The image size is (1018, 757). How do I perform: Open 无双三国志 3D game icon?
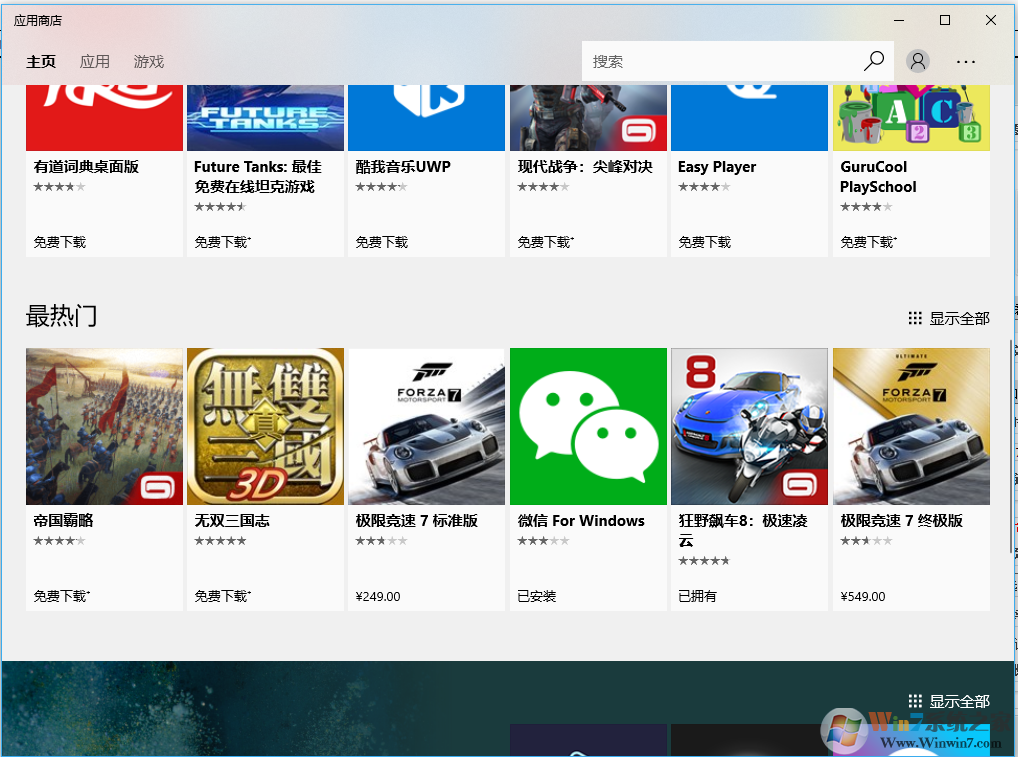click(266, 427)
